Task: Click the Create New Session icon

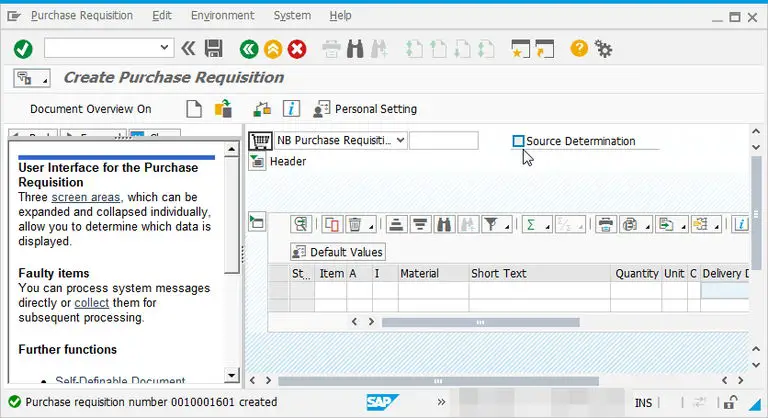Action: (520, 49)
